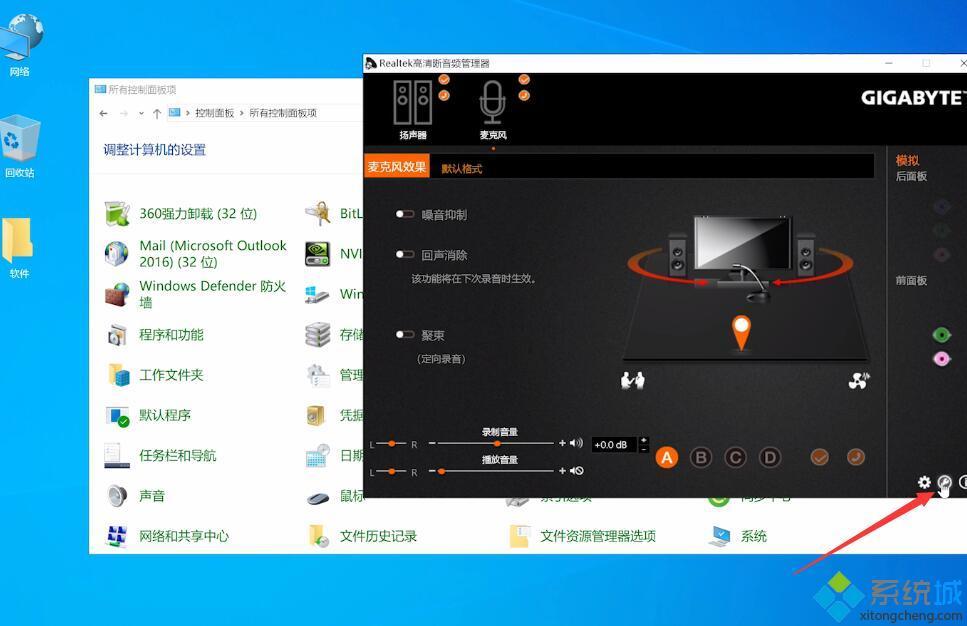This screenshot has height=626, width=967.
Task: Select the 麦克风效果 tab
Action: pos(396,166)
